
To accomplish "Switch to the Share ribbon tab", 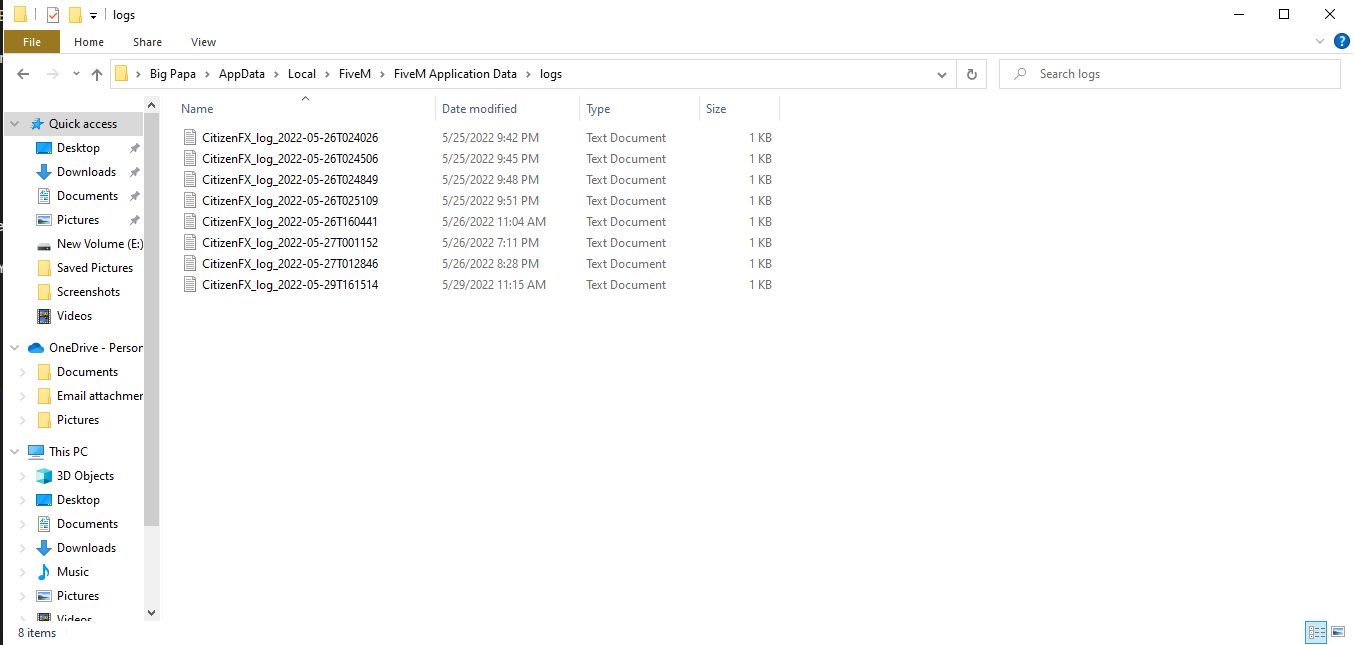I will [147, 42].
